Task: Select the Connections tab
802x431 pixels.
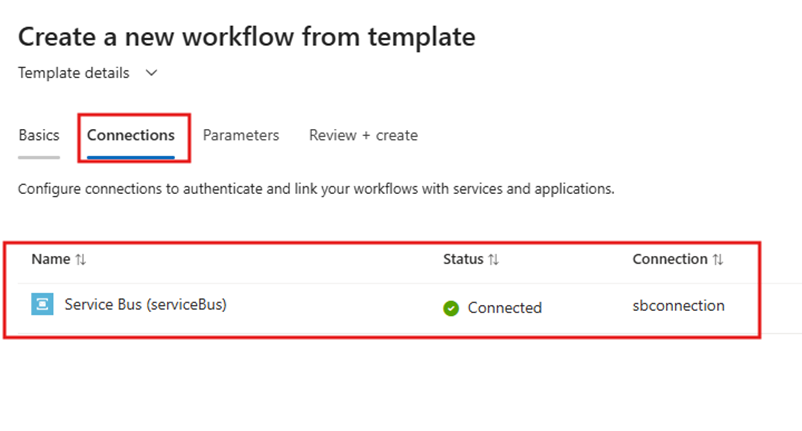Action: (131, 135)
